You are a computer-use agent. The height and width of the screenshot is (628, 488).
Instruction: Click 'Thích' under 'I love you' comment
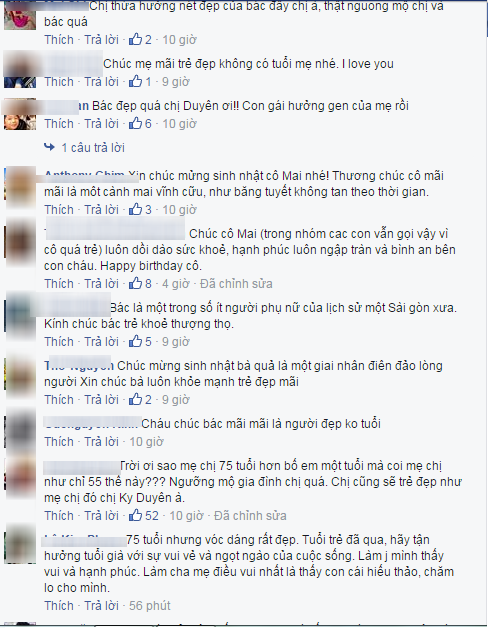click(x=59, y=81)
